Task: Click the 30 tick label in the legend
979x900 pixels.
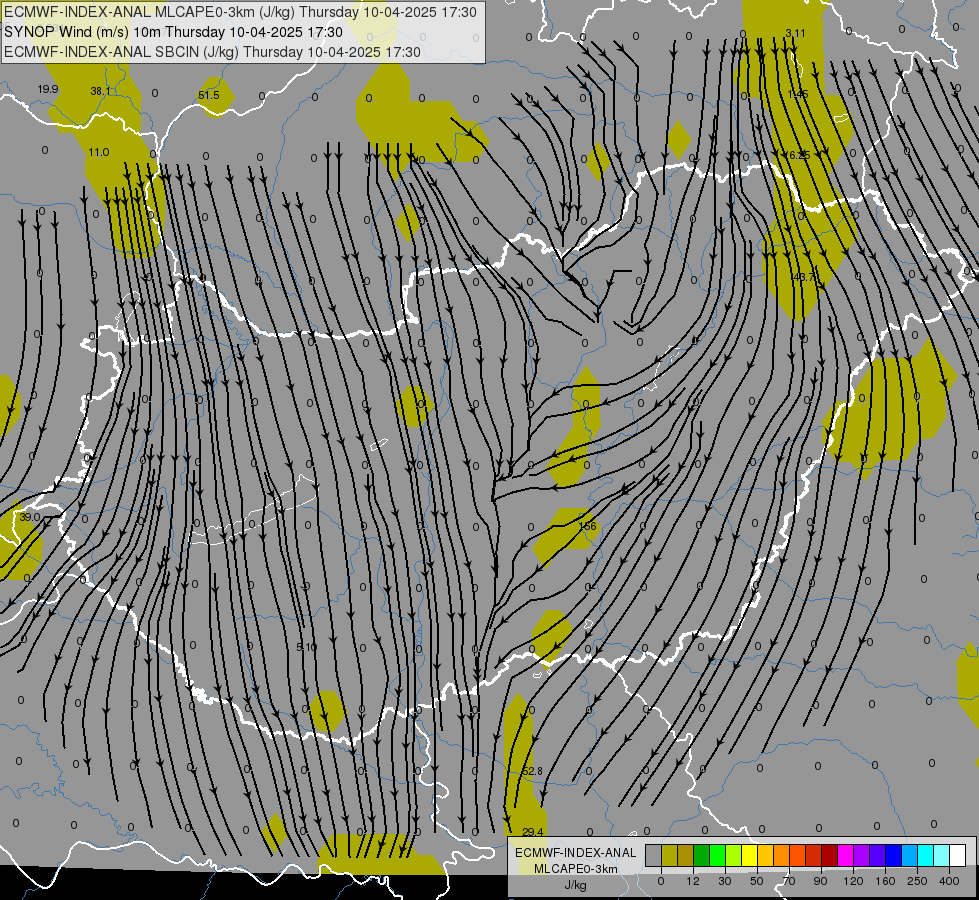Action: coord(725,881)
